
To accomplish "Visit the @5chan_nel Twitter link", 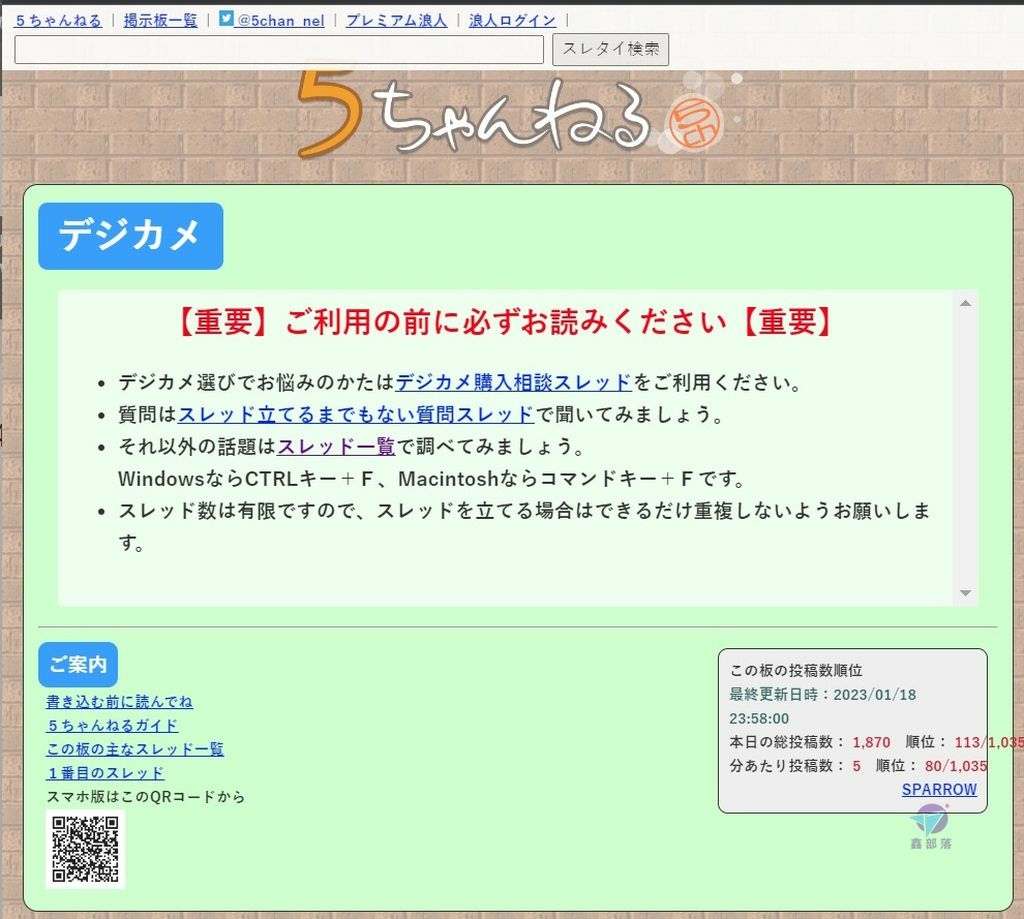I will 280,20.
